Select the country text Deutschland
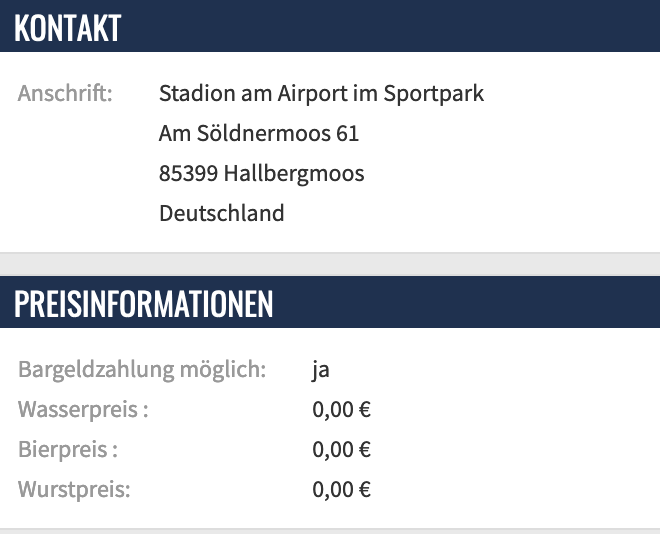This screenshot has width=660, height=534. coord(221,213)
